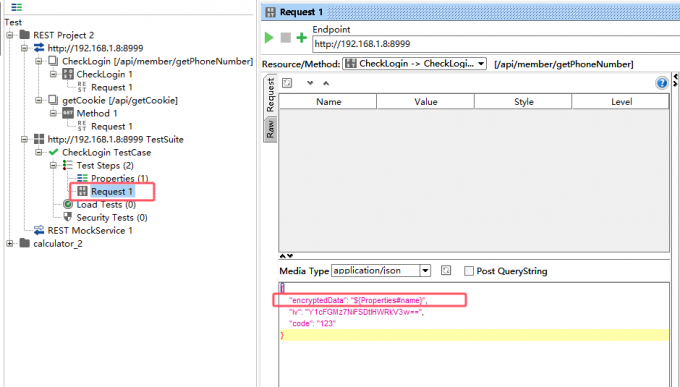Add new endpoint with green plus icon

pos(301,38)
